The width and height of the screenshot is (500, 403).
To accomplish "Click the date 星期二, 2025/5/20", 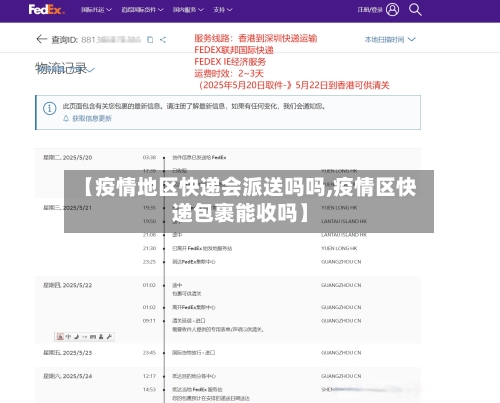I will point(68,157).
